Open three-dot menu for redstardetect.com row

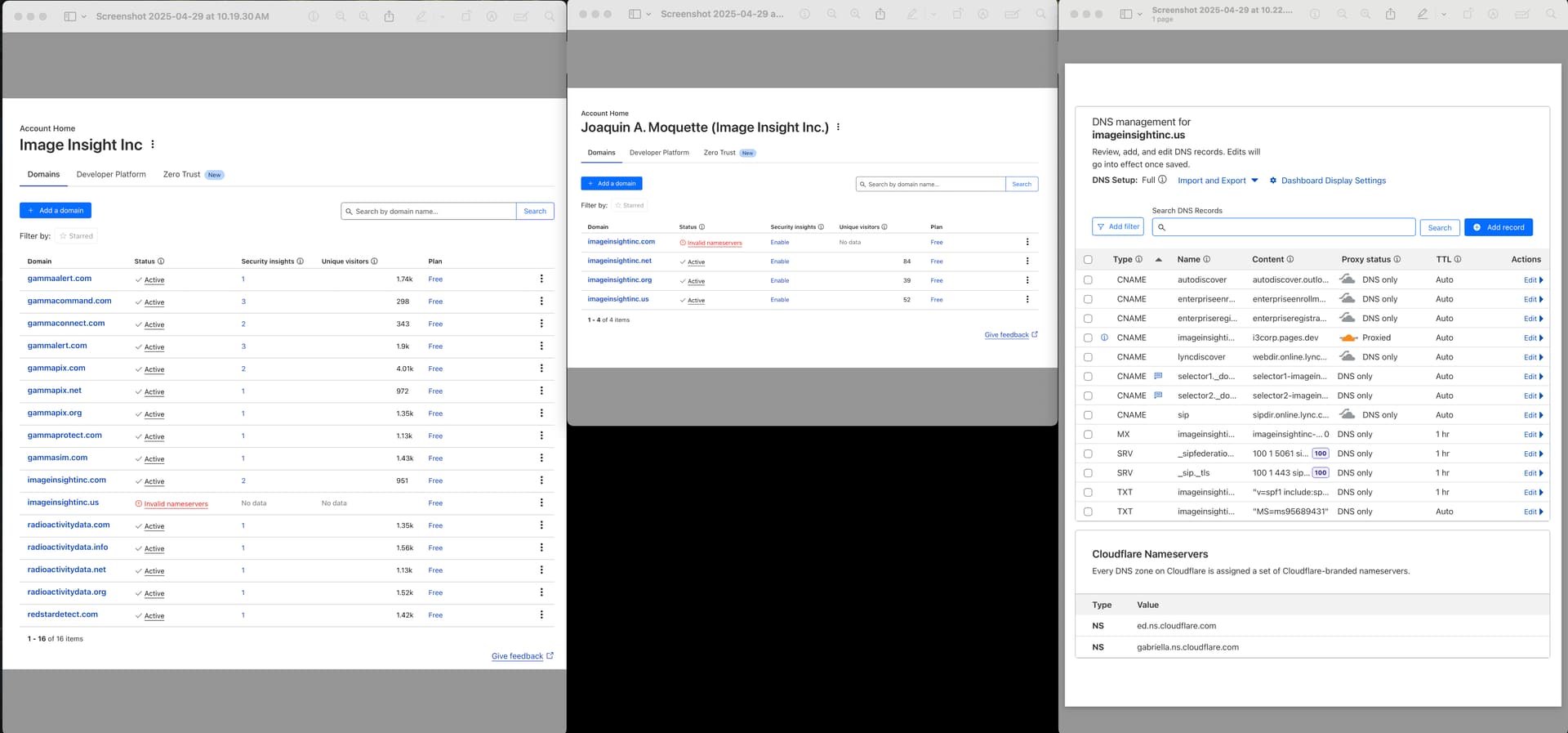541,615
